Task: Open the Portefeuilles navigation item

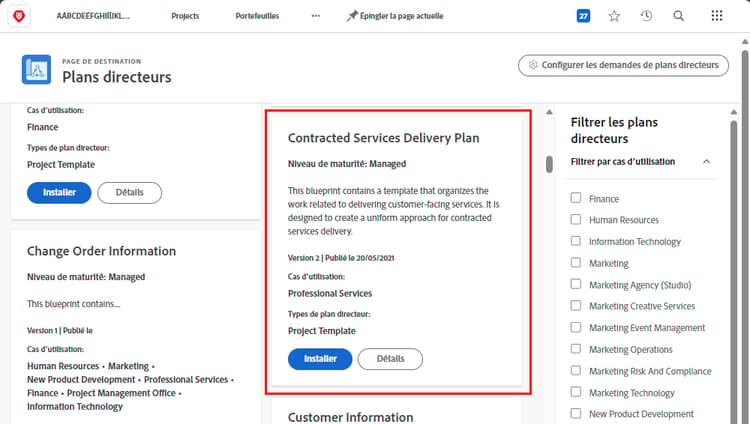Action: point(257,16)
